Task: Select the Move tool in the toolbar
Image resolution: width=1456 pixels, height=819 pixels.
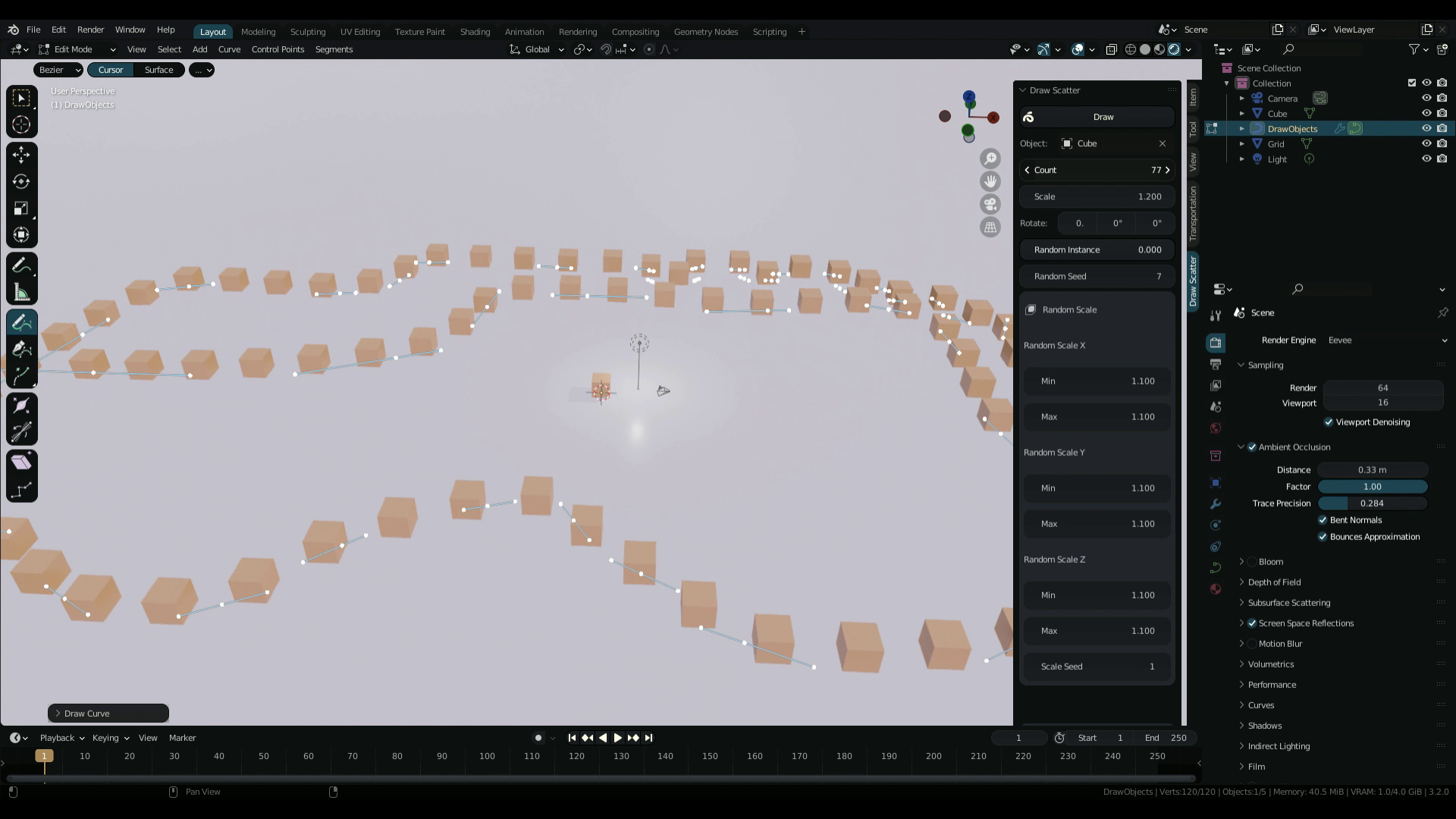Action: [21, 154]
